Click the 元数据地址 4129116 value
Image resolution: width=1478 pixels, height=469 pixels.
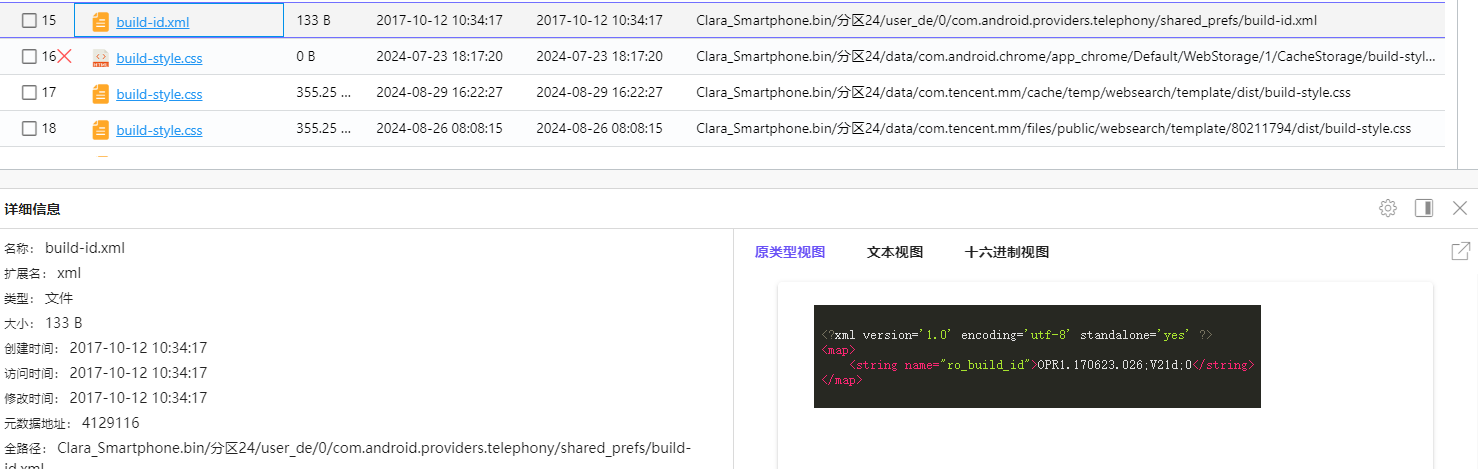(x=110, y=423)
